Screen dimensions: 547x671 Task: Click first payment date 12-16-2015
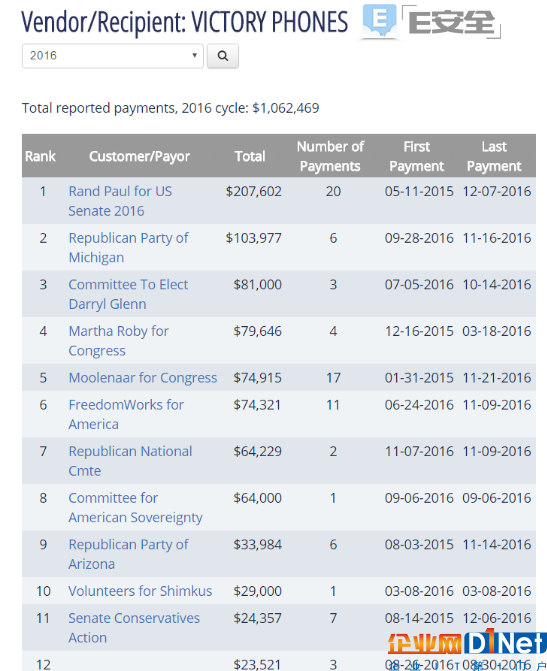coord(419,331)
